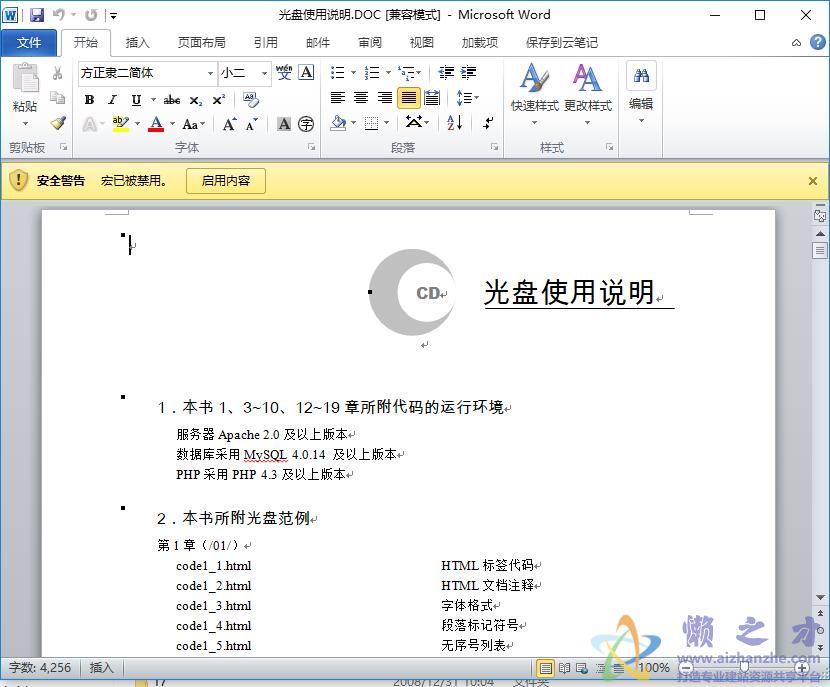Close the security warning bar
830x687 pixels.
click(813, 181)
